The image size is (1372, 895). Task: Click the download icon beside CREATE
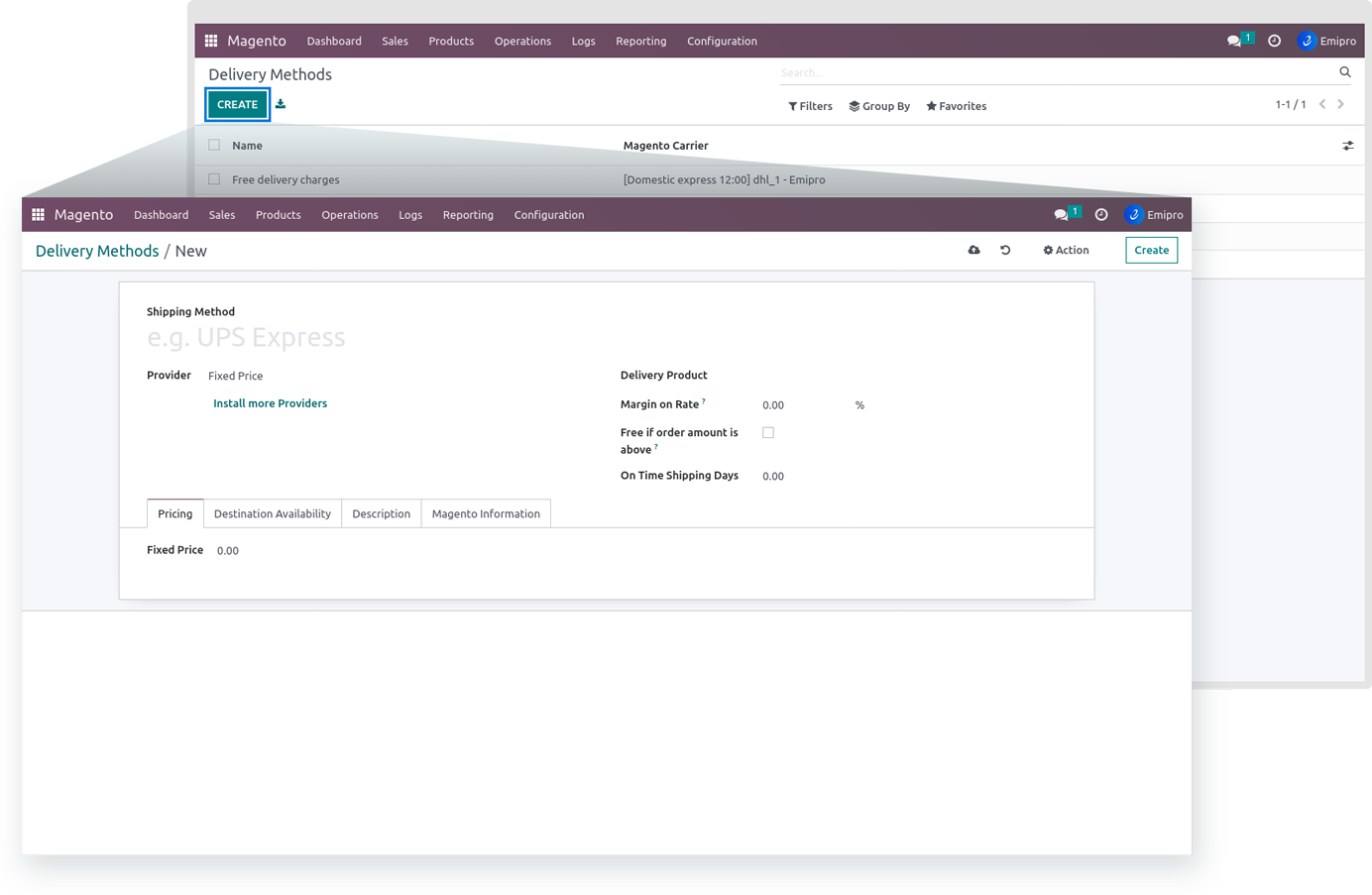coord(281,104)
